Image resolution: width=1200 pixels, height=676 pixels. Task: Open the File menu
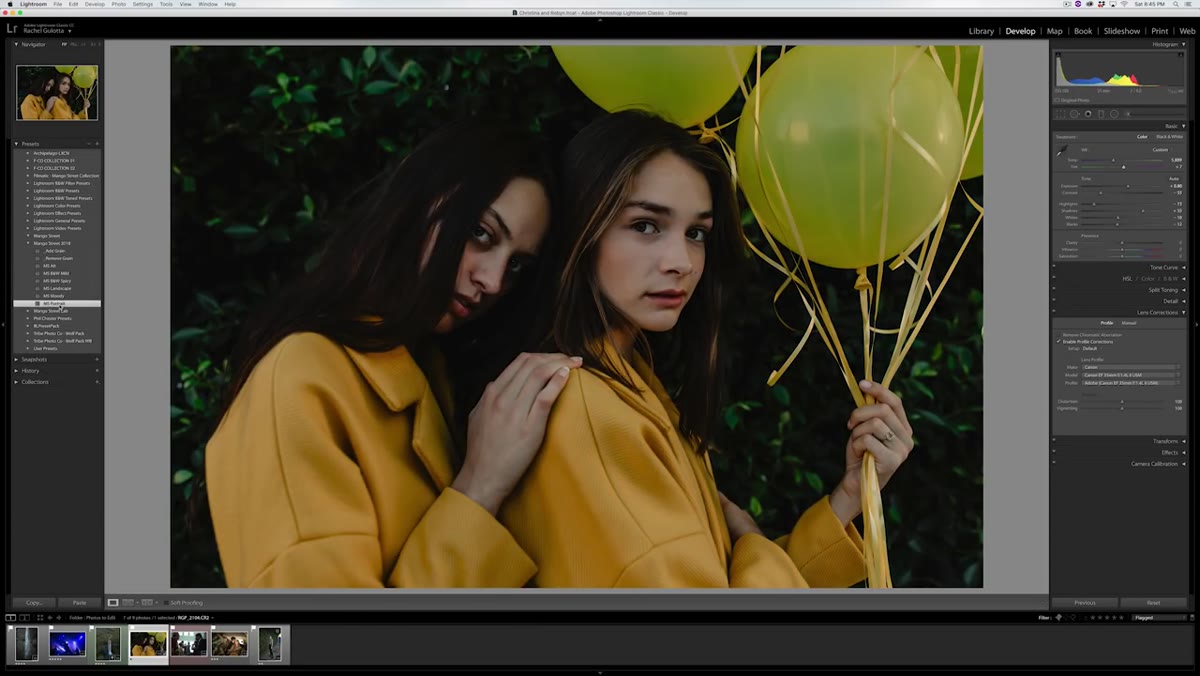pos(58,4)
